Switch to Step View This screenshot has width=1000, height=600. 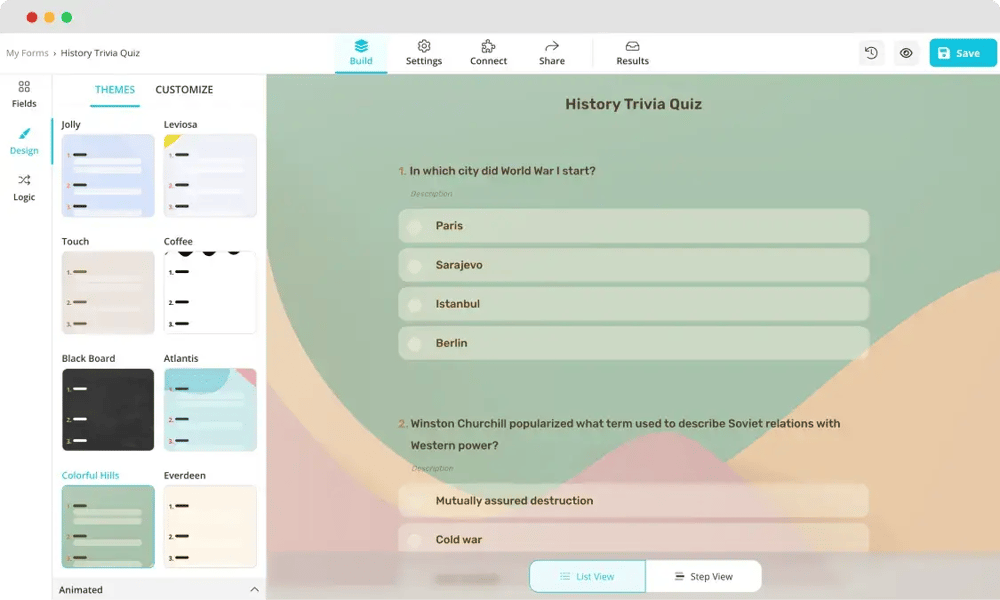(x=703, y=576)
